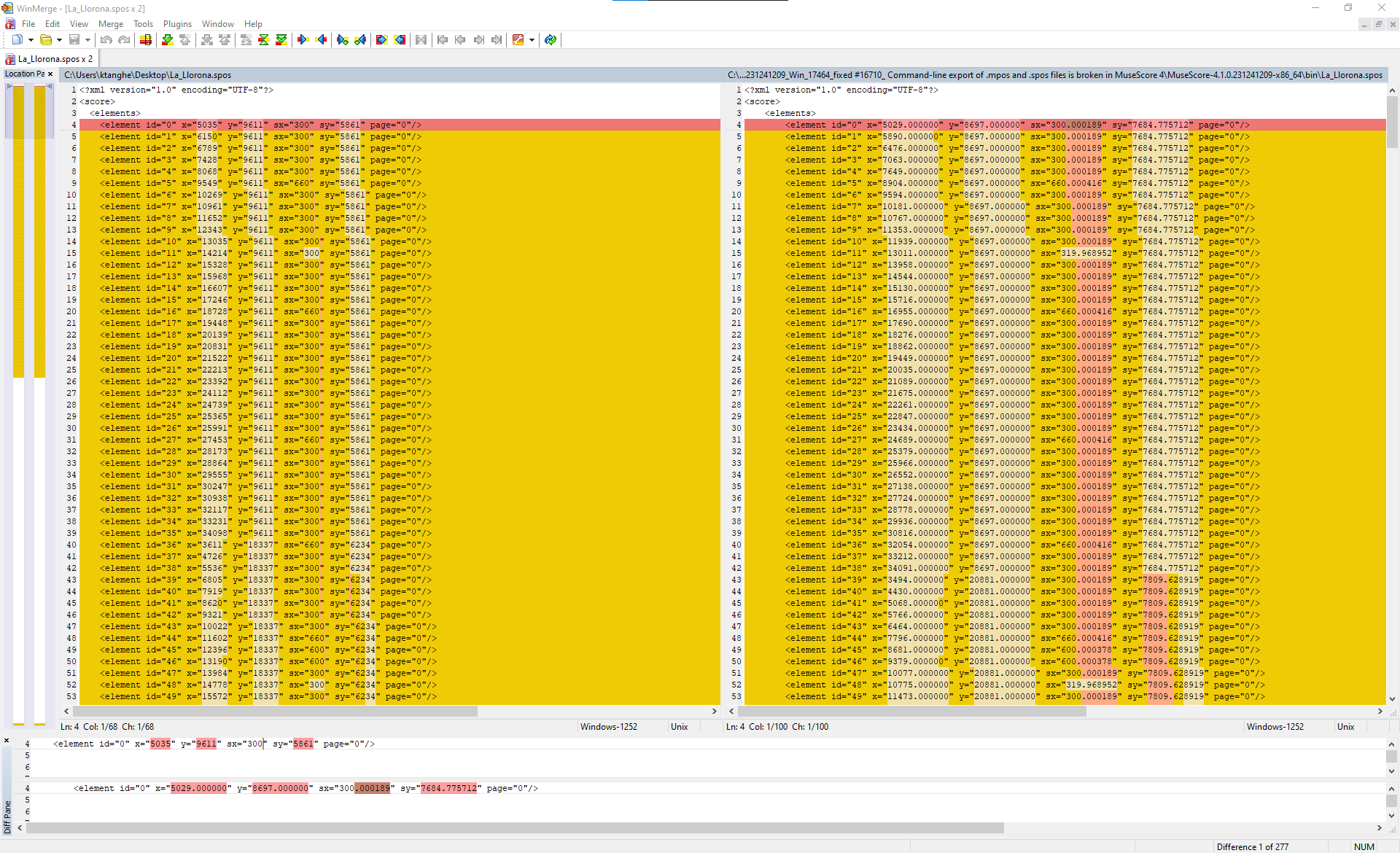Close the Location Pane
Image resolution: width=1400 pixels, height=853 pixels.
50,74
